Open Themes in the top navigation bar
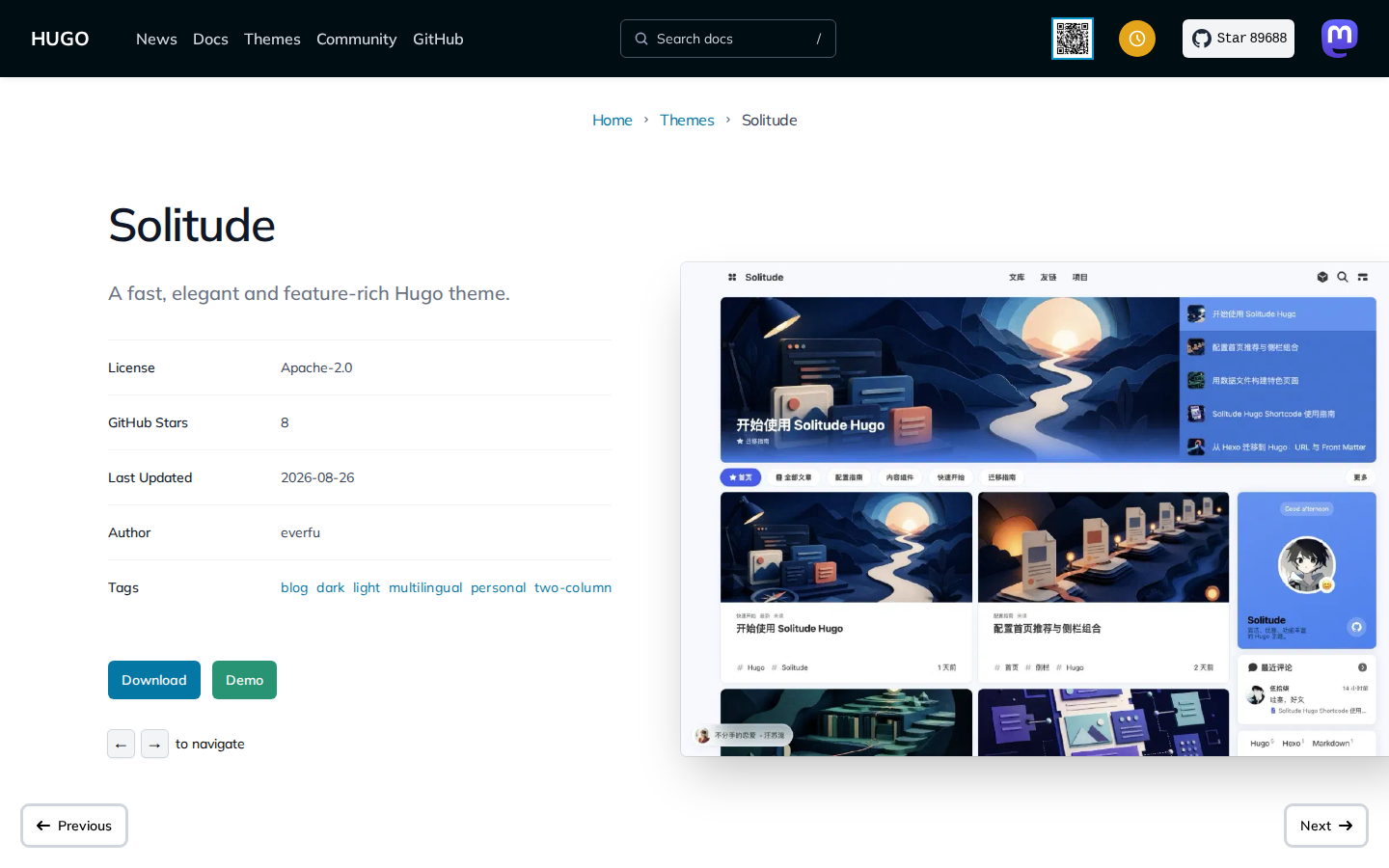This screenshot has height=868, width=1389. 272,39
